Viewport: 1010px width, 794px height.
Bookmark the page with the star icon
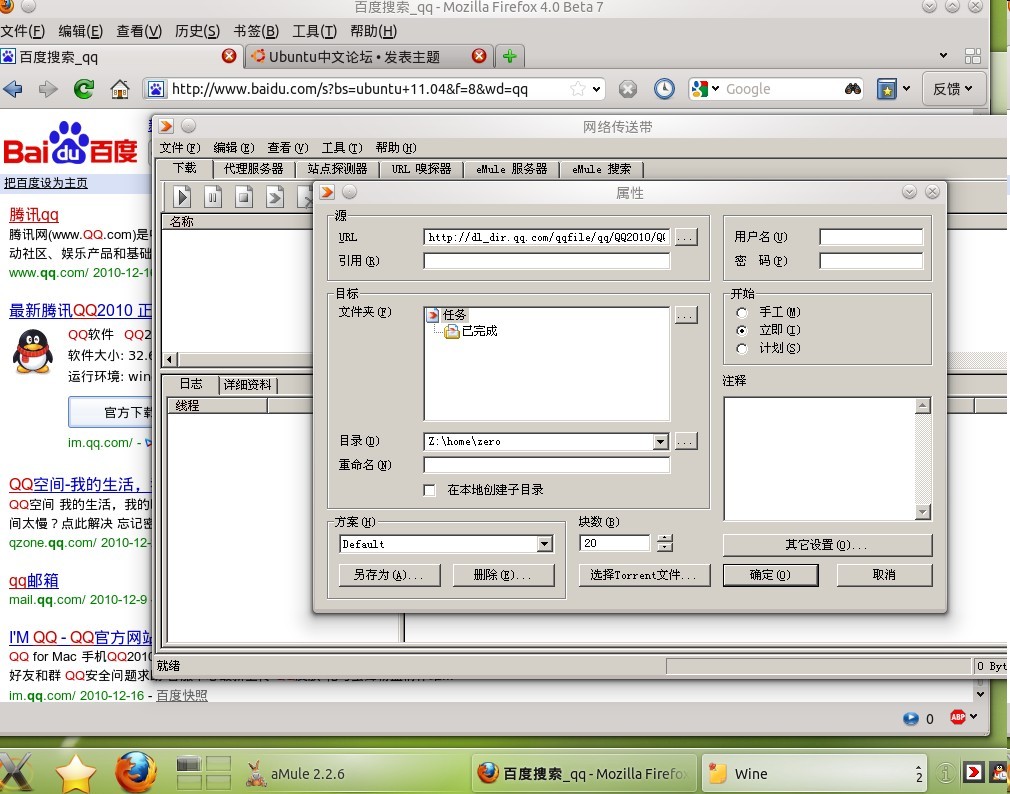click(x=577, y=89)
